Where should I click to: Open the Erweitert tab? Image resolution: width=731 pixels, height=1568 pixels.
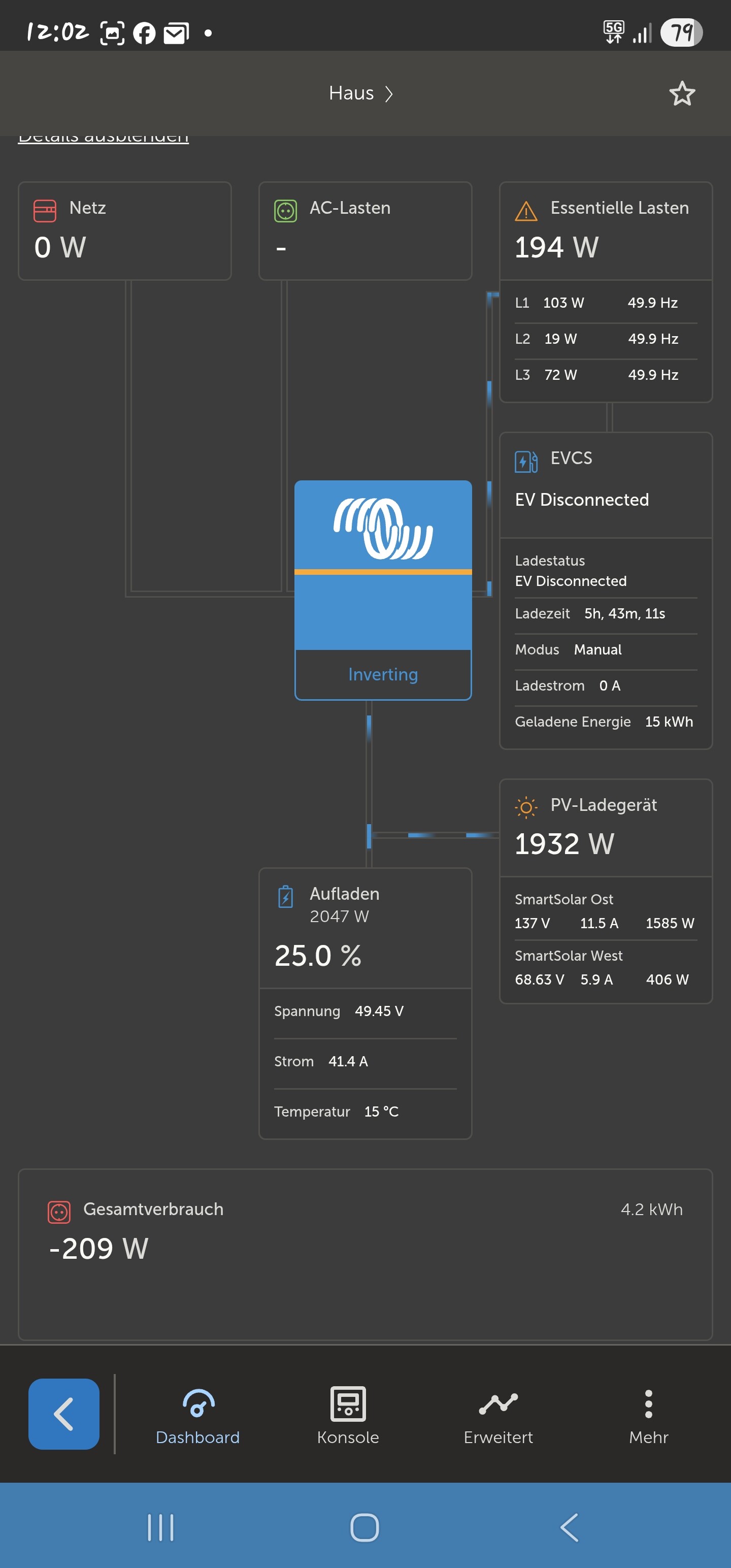[498, 1414]
